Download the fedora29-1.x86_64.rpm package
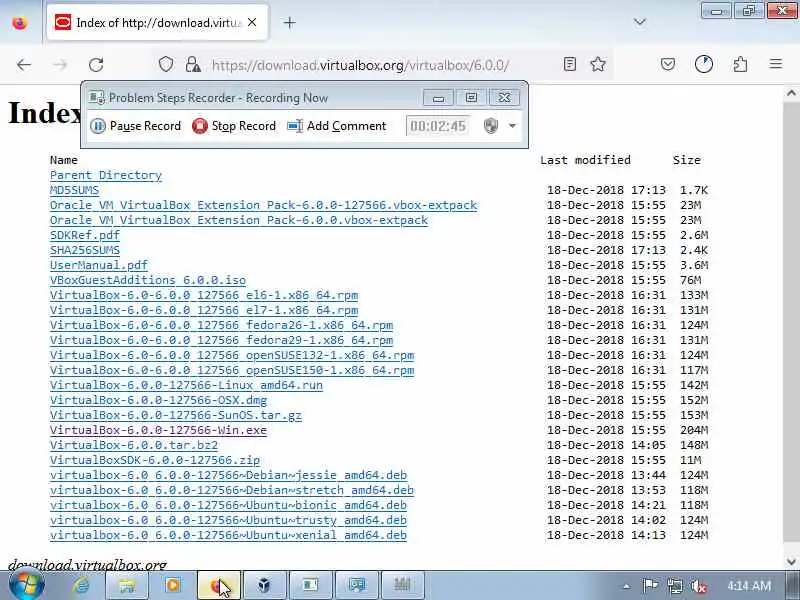 click(221, 340)
